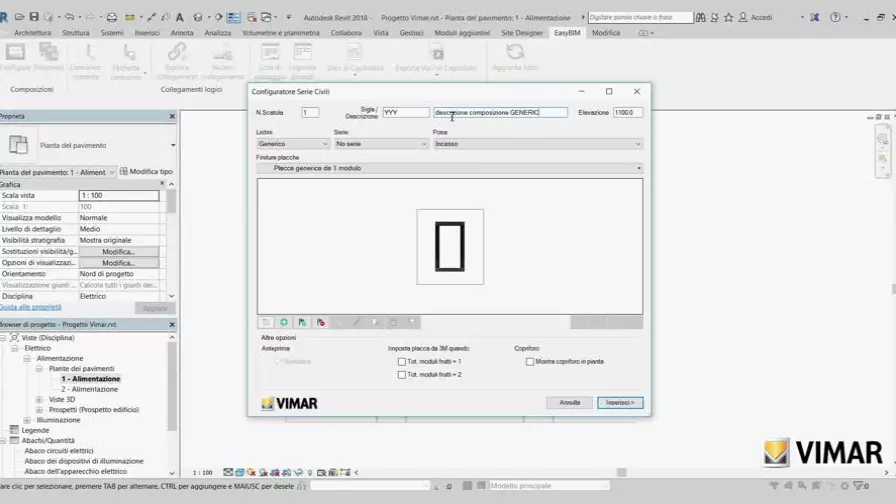
Task: Undo last action in quick toolbar
Action: [70, 17]
